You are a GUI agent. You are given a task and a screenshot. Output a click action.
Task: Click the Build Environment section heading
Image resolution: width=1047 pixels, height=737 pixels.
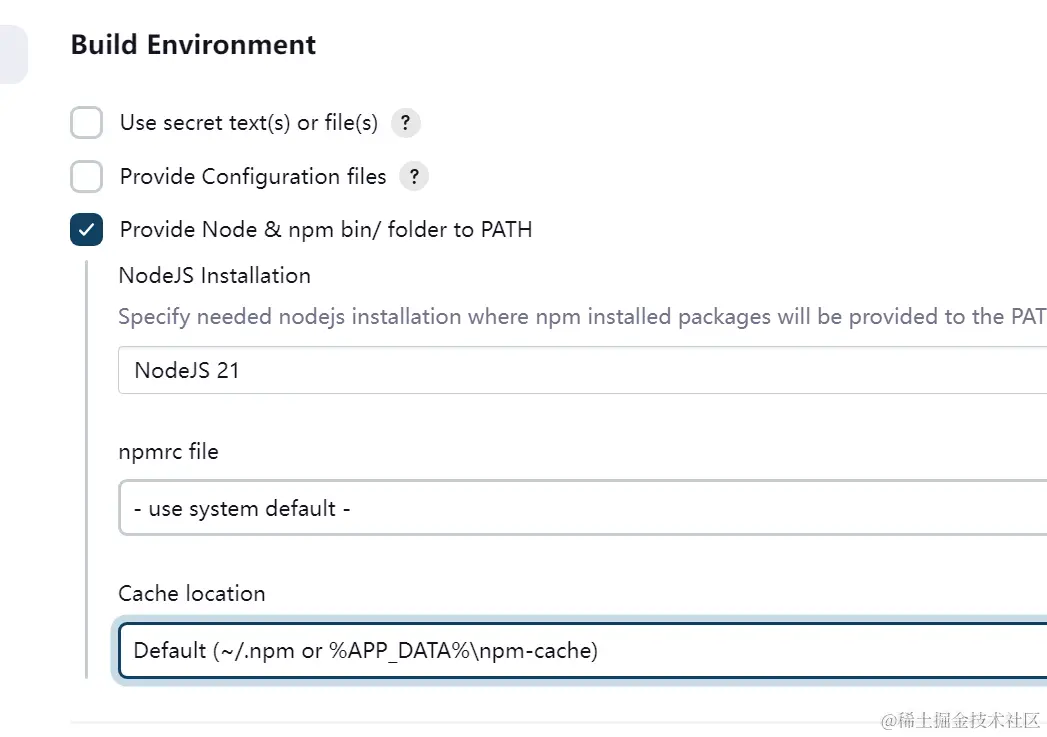(x=193, y=45)
